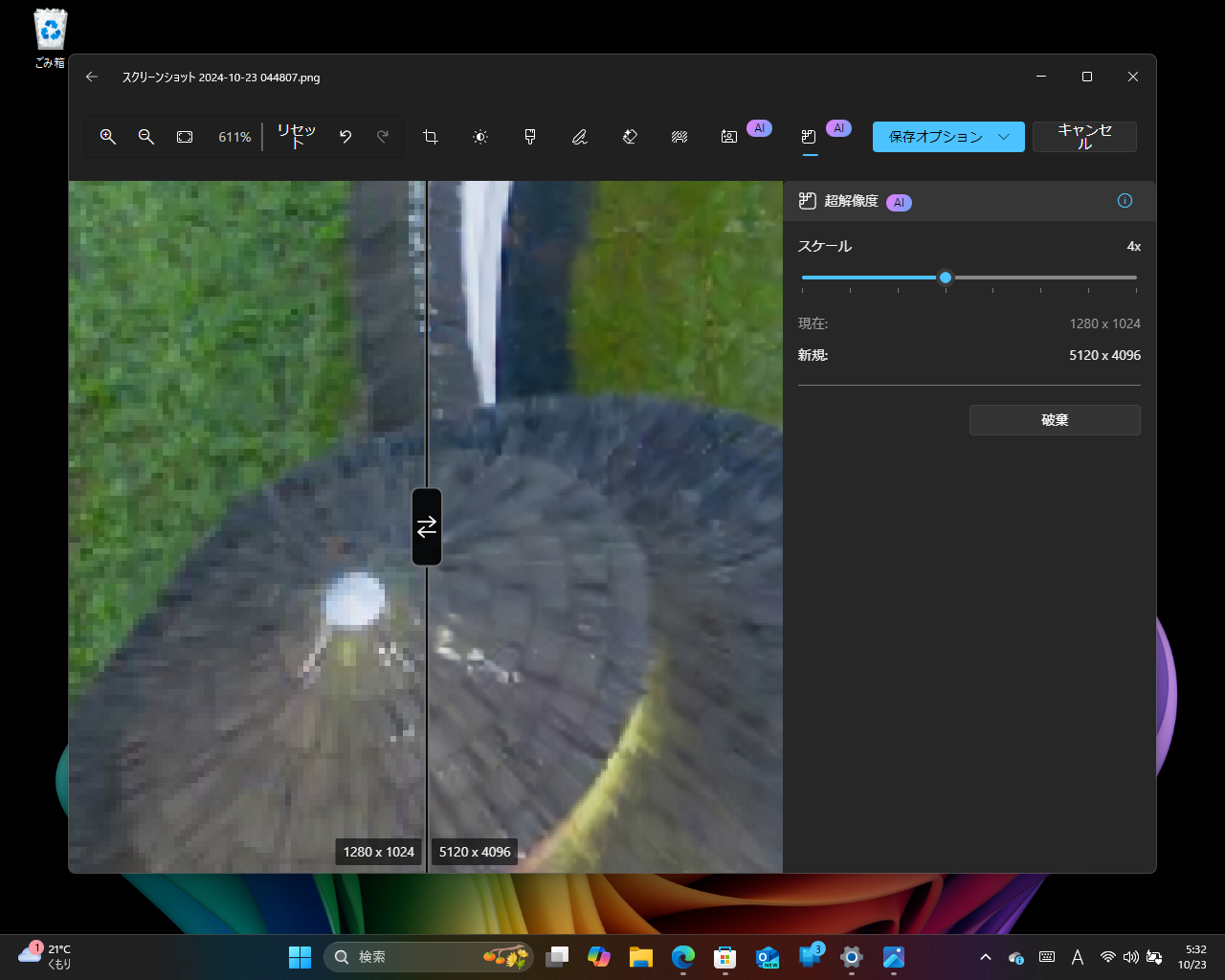Image resolution: width=1225 pixels, height=980 pixels.
Task: Click the zoom in magnifier icon
Action: click(108, 137)
